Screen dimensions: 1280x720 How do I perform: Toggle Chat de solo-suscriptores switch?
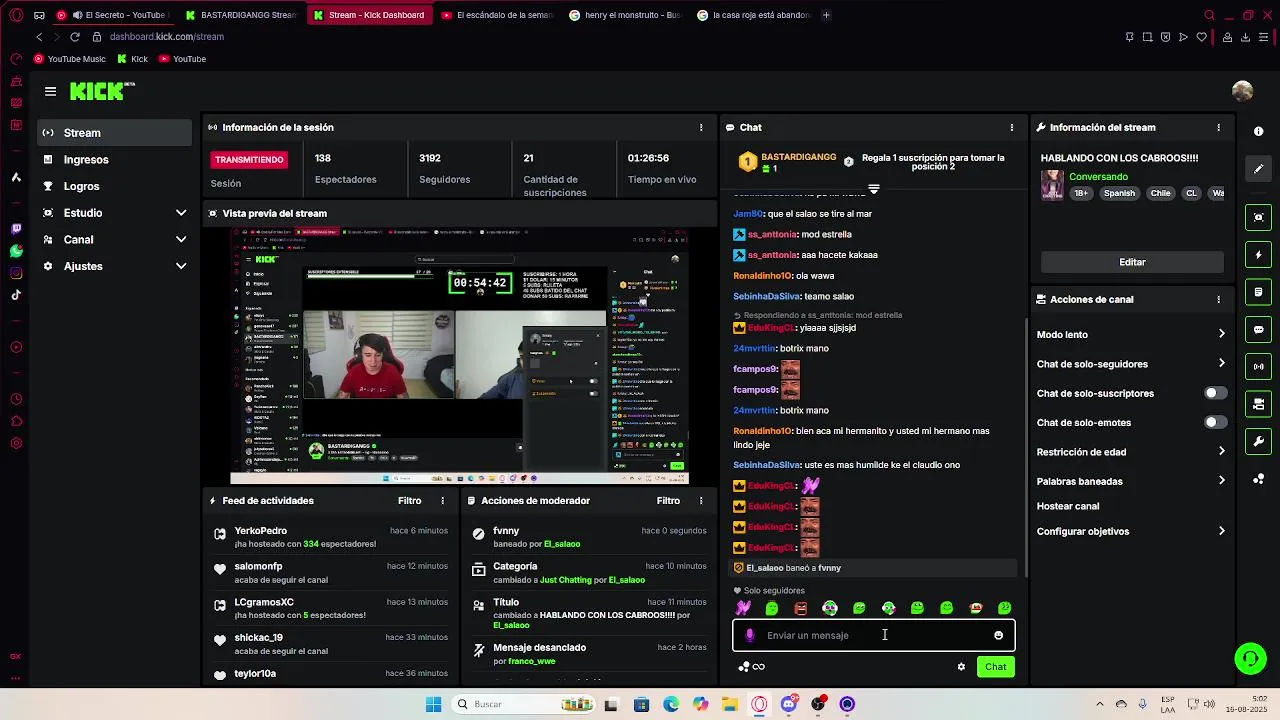[1214, 394]
